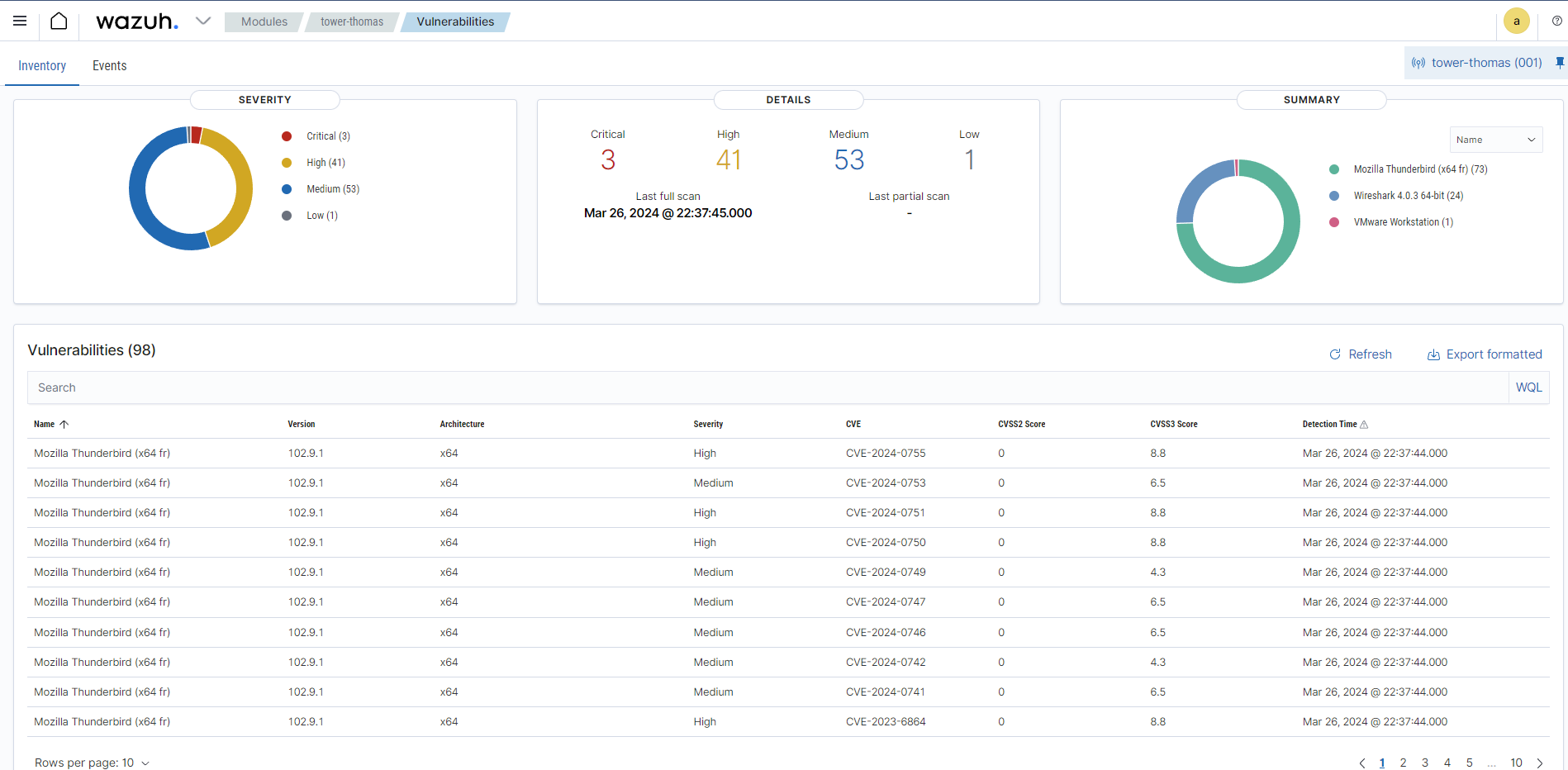Sort by Architecture column header
1568x770 pixels.
click(462, 424)
